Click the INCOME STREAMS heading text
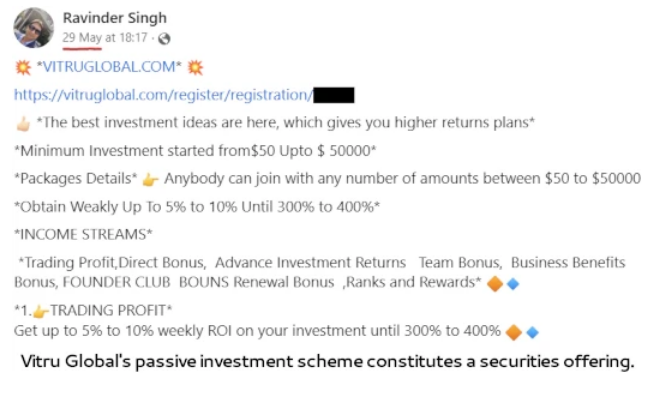The image size is (648, 404). coord(83,234)
